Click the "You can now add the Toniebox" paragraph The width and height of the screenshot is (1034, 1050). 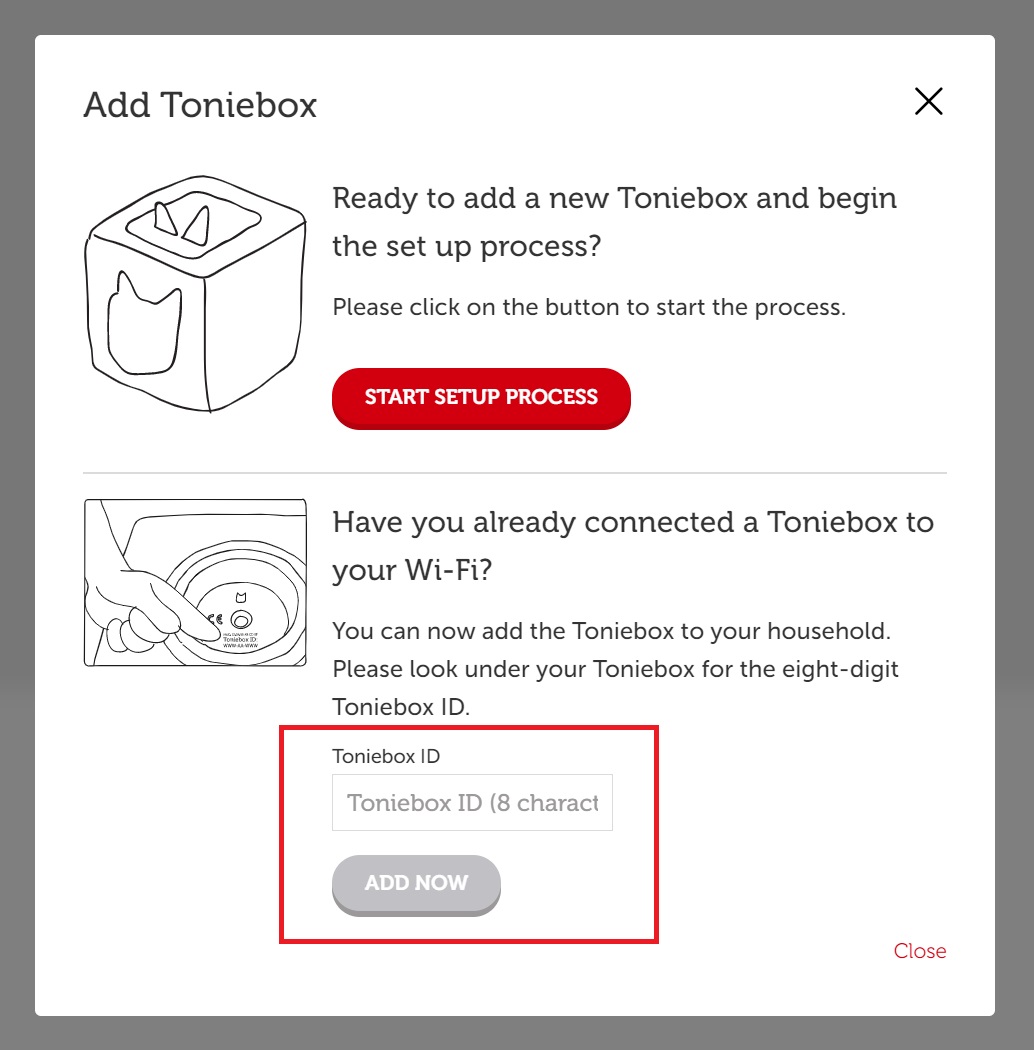615,668
